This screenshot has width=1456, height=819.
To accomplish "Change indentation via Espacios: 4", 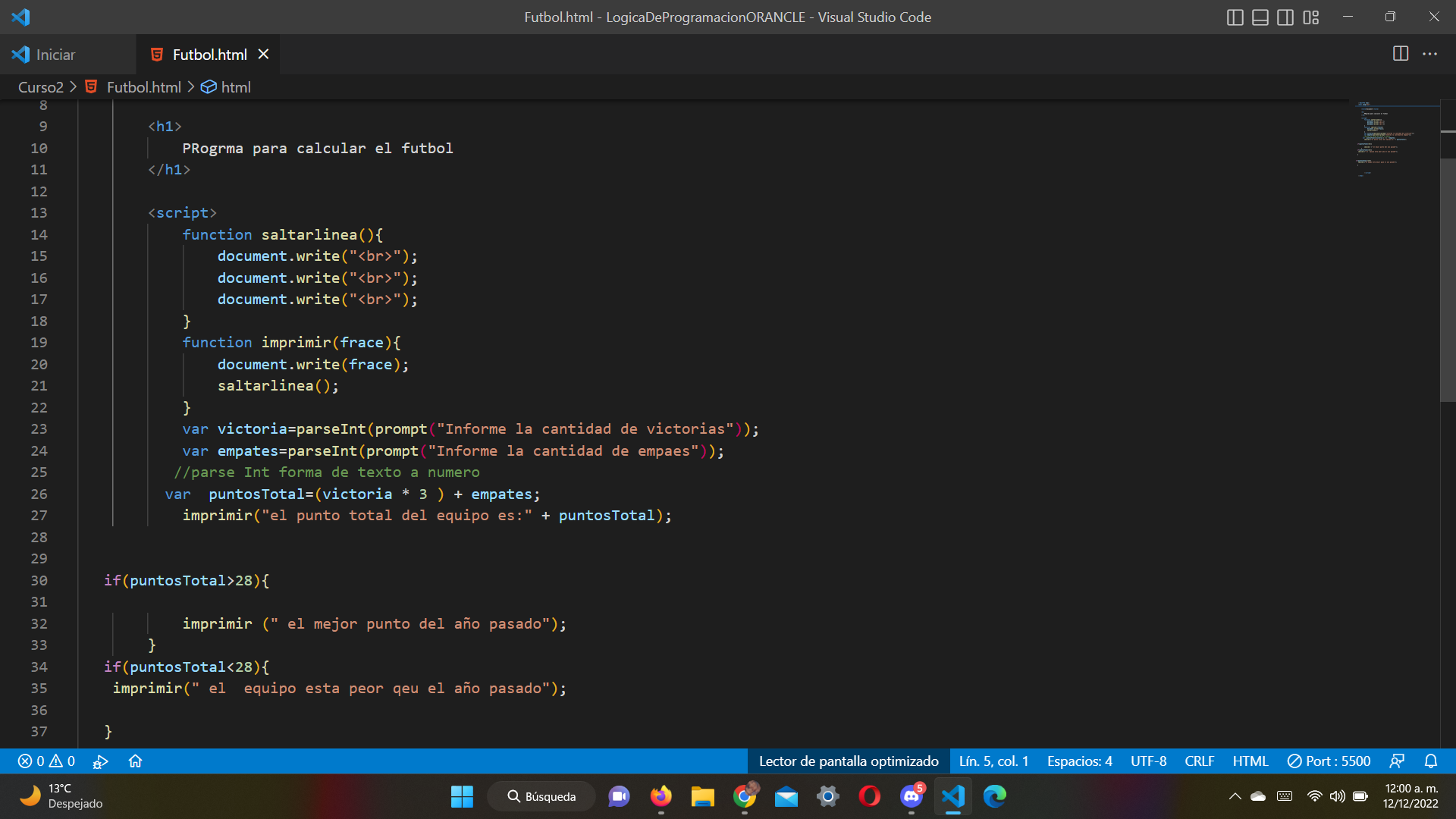I will (x=1079, y=761).
